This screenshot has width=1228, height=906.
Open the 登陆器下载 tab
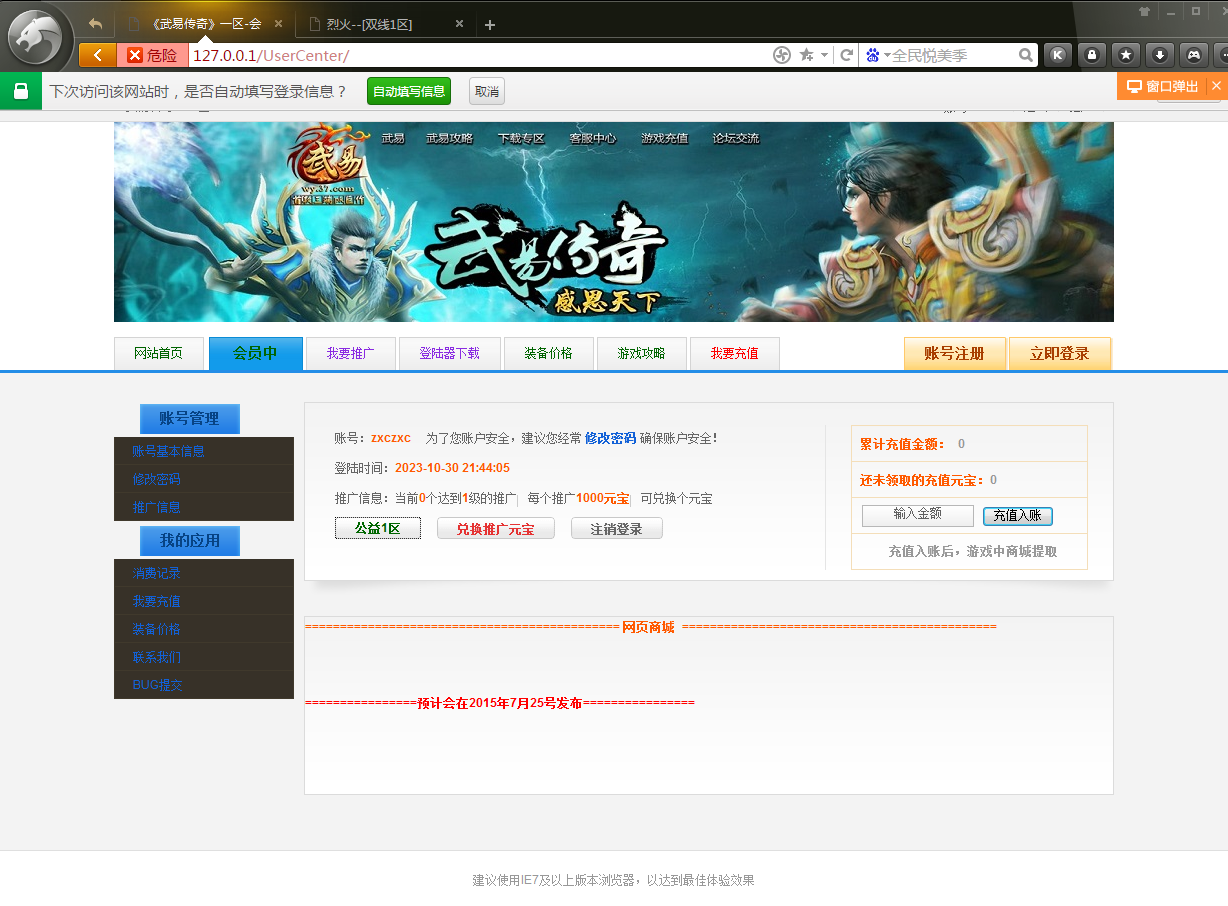(449, 353)
